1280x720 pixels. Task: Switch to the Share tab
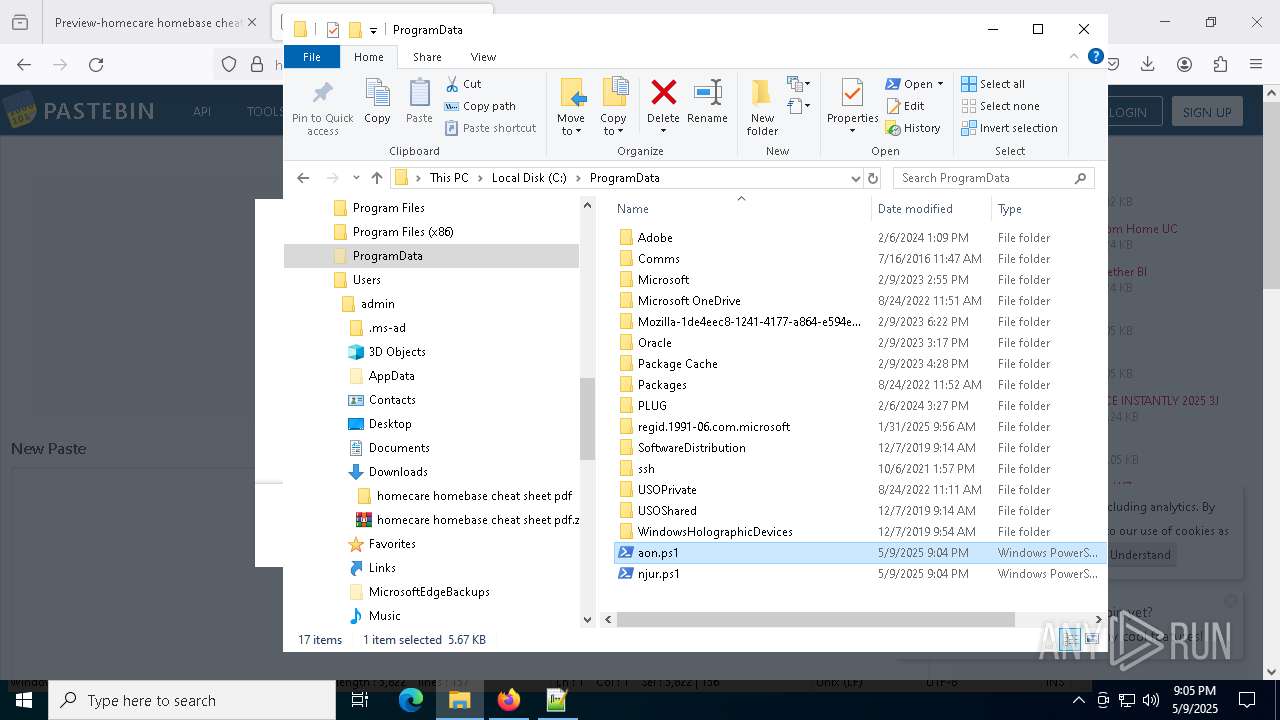click(427, 57)
